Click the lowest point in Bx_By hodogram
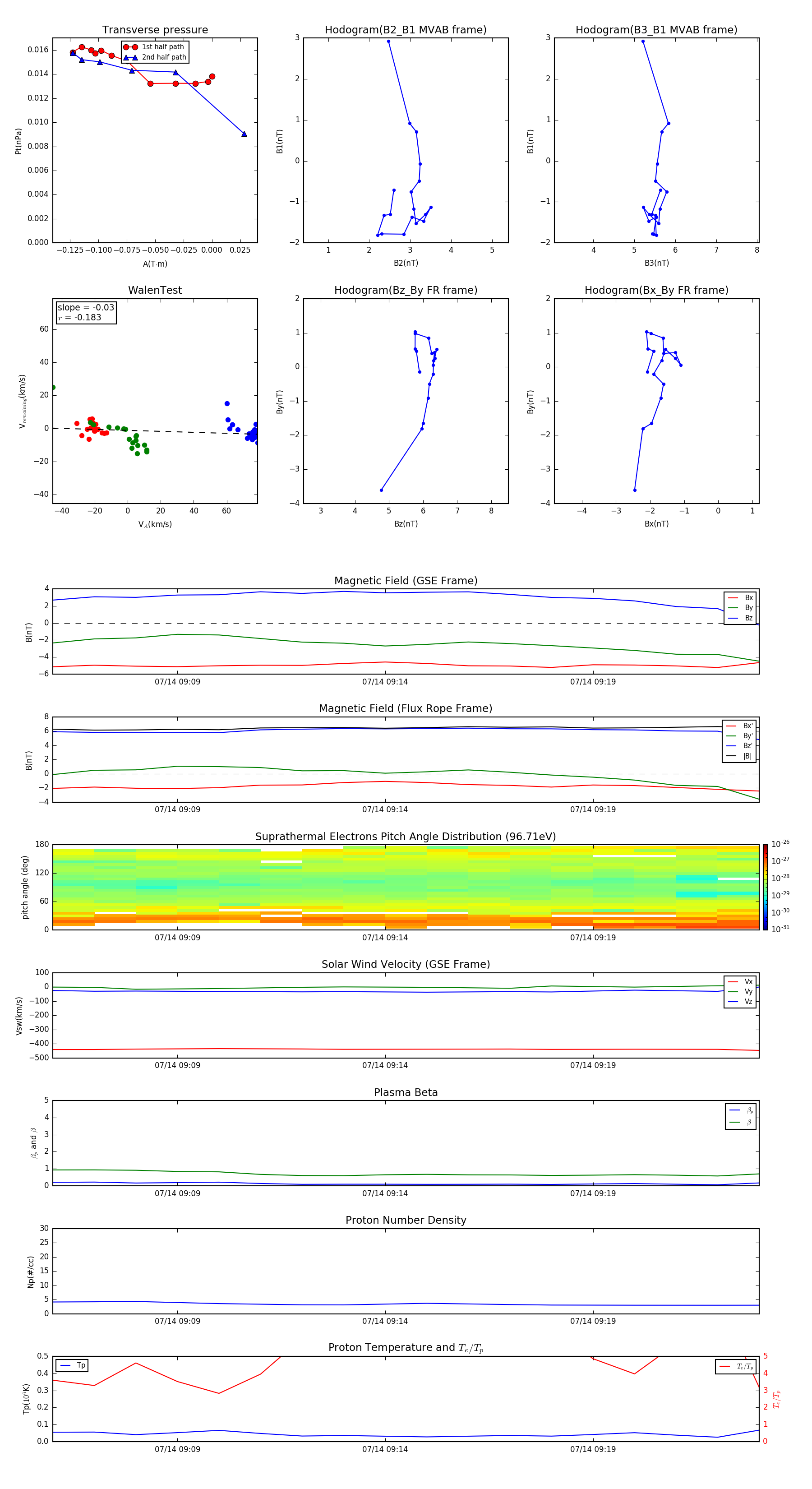 click(x=635, y=490)
